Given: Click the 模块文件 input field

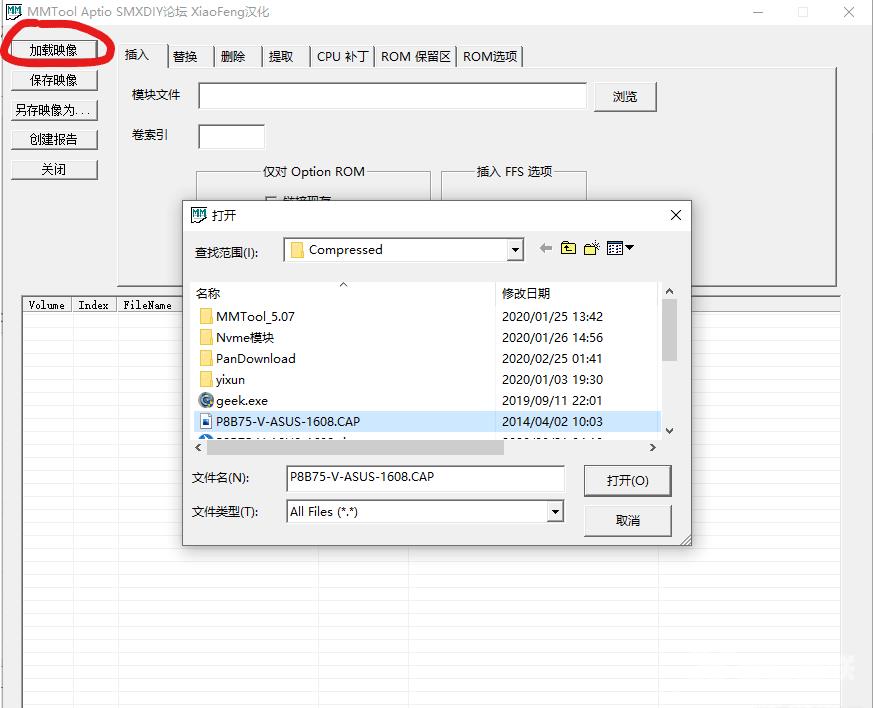Looking at the screenshot, I should [393, 96].
